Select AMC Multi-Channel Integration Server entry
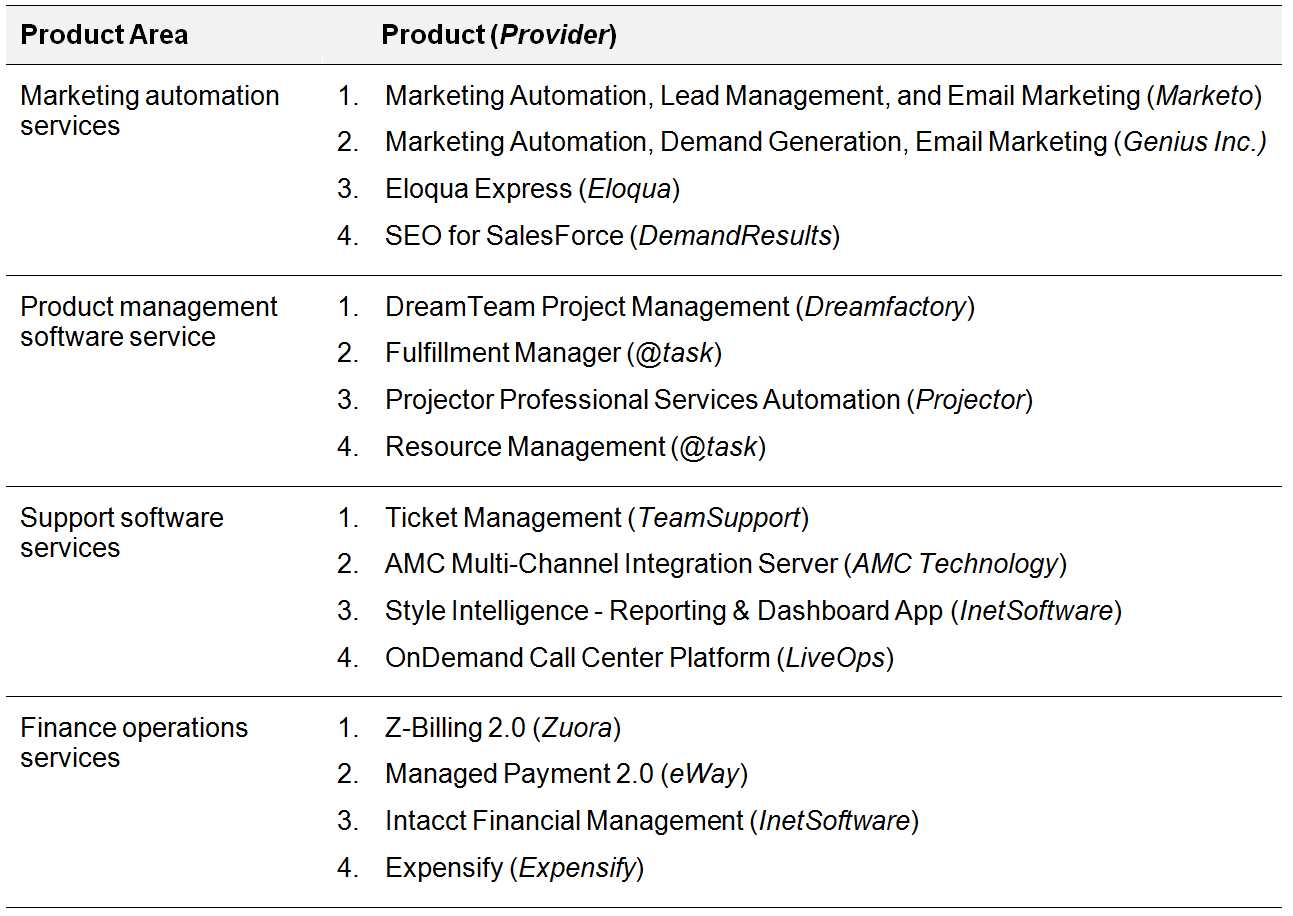Viewport: 1293px width, 916px height. 726,564
